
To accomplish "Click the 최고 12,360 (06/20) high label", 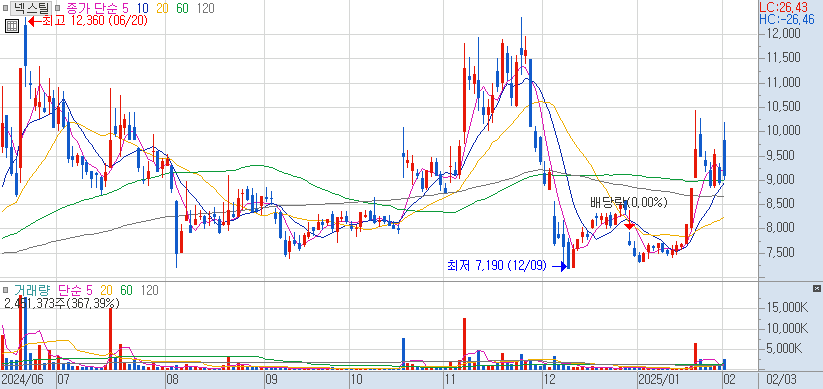I will click(x=94, y=21).
